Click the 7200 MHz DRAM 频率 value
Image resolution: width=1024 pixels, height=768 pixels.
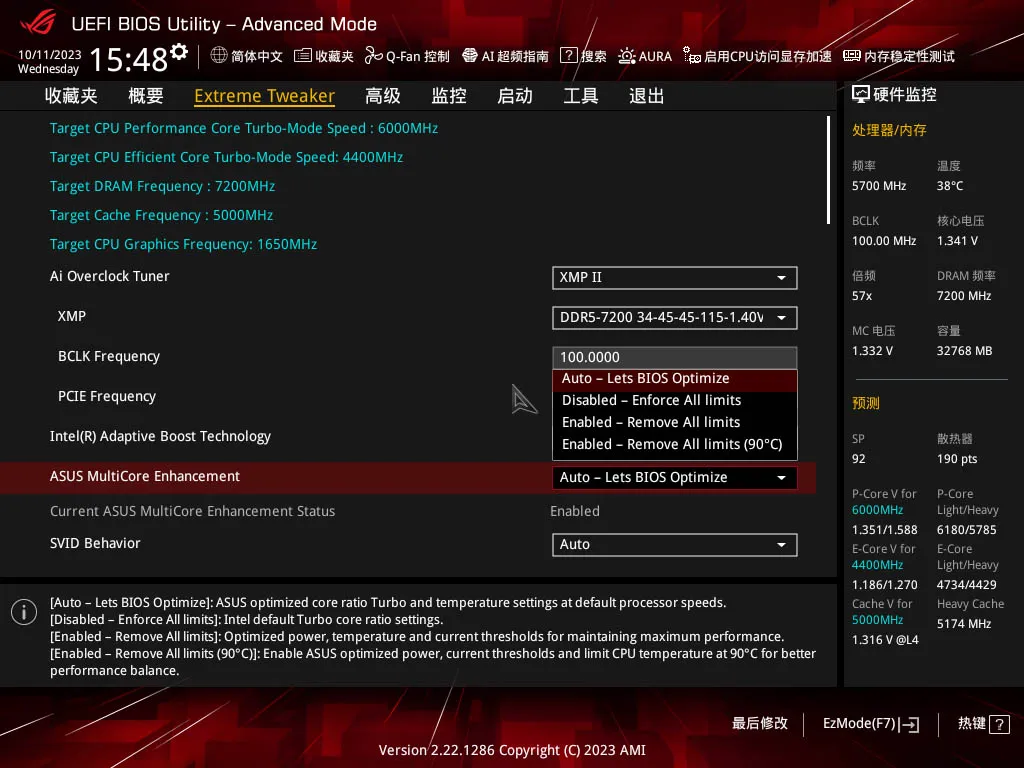point(964,296)
